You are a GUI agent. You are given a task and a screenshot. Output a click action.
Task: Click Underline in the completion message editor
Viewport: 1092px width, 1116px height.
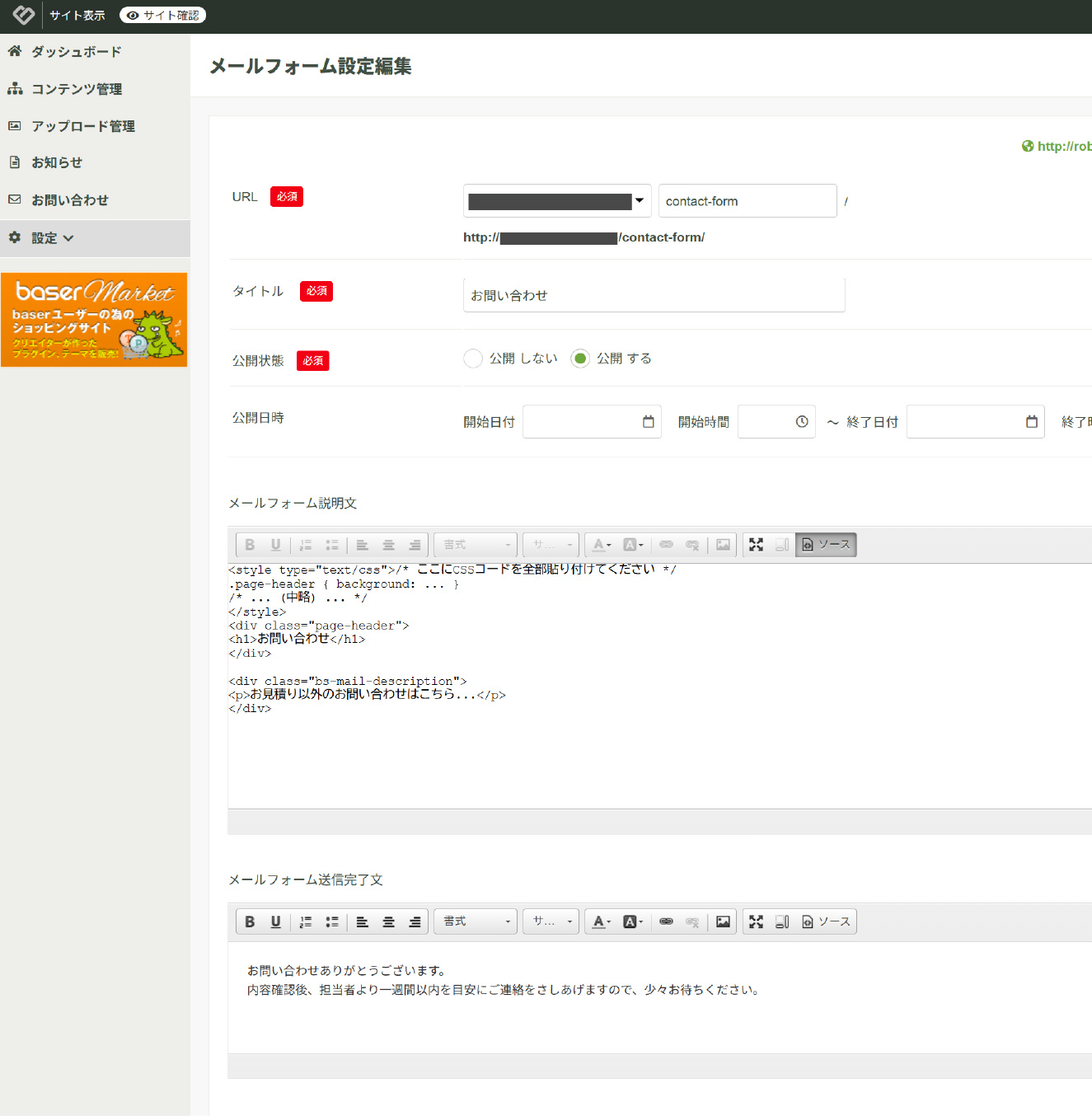point(275,921)
